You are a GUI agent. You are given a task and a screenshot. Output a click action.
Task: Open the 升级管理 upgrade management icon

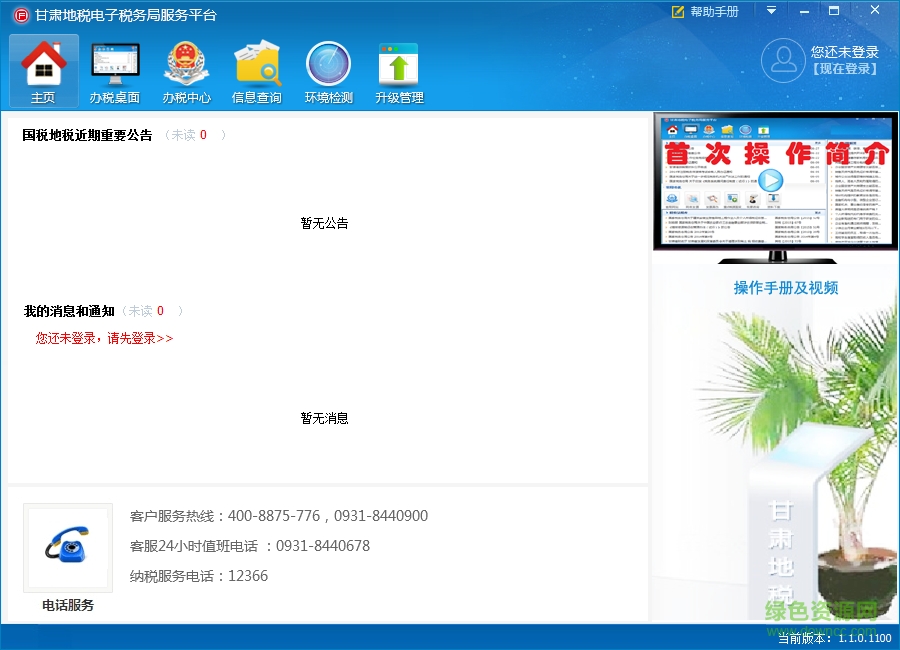click(x=399, y=70)
